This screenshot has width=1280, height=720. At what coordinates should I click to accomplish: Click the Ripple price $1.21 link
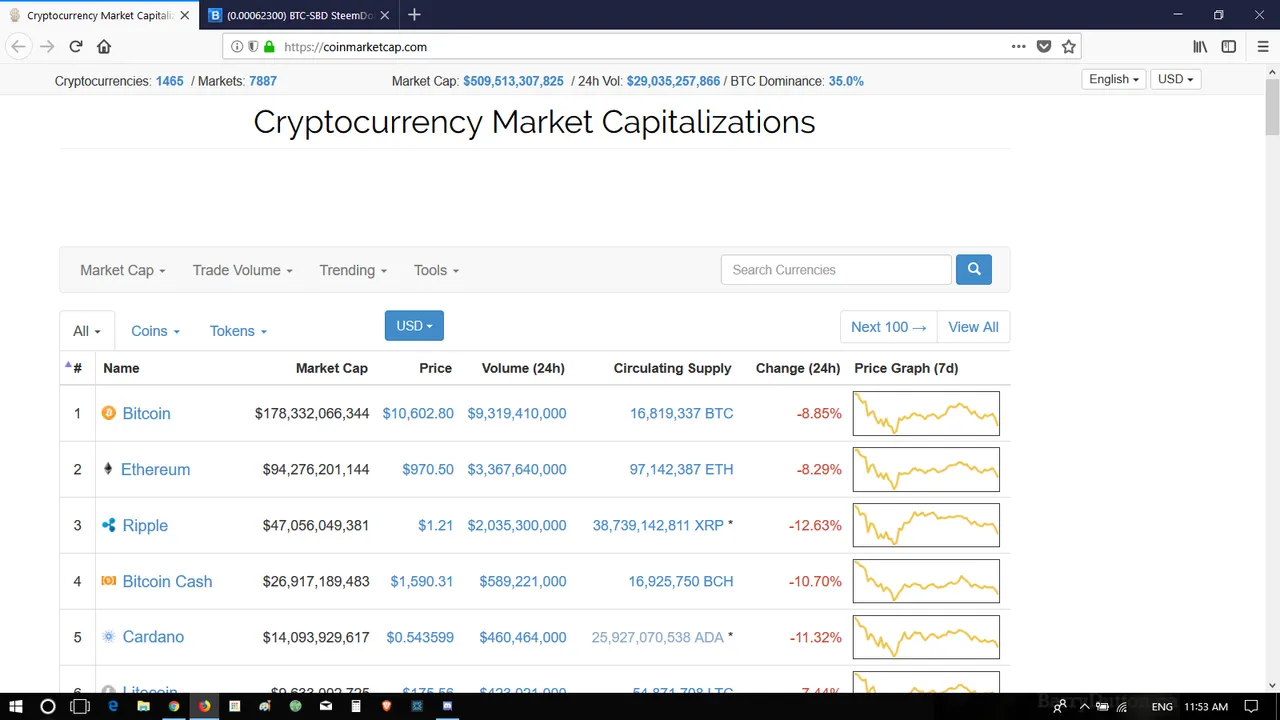coord(435,525)
